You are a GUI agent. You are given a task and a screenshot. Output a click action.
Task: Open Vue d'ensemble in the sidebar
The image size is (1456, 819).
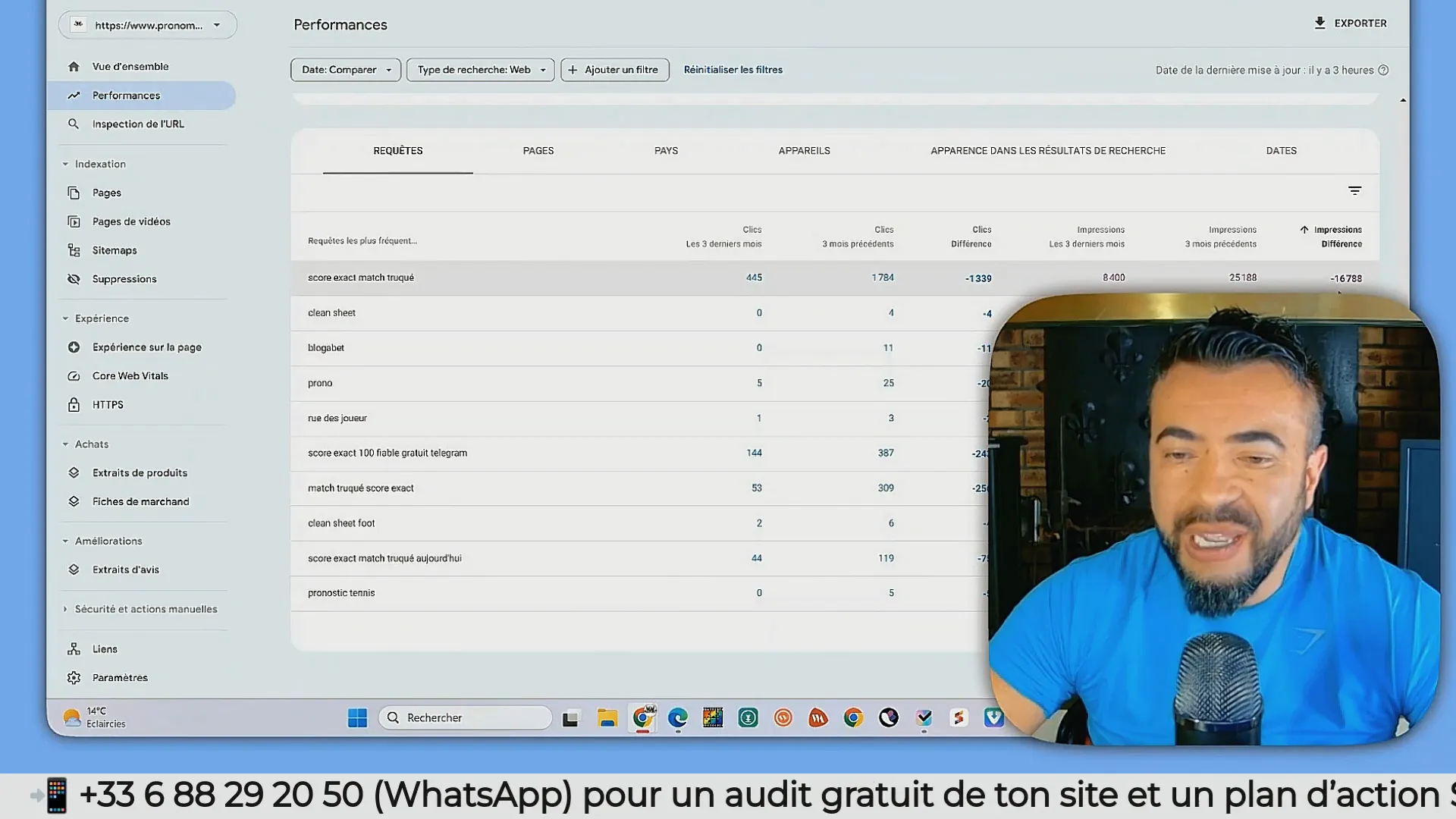130,67
